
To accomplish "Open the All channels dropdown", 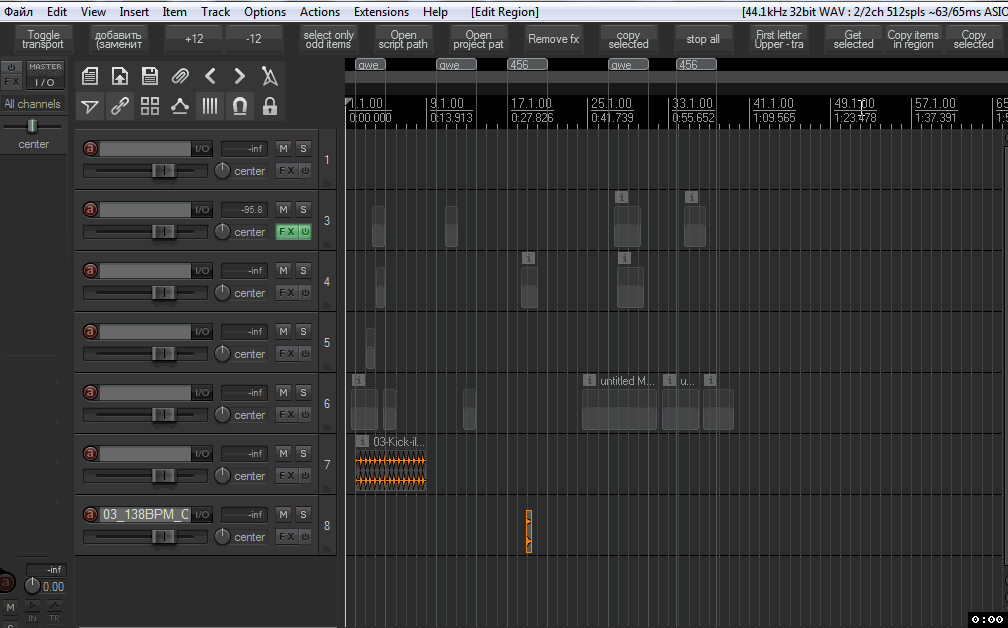I will click(33, 103).
